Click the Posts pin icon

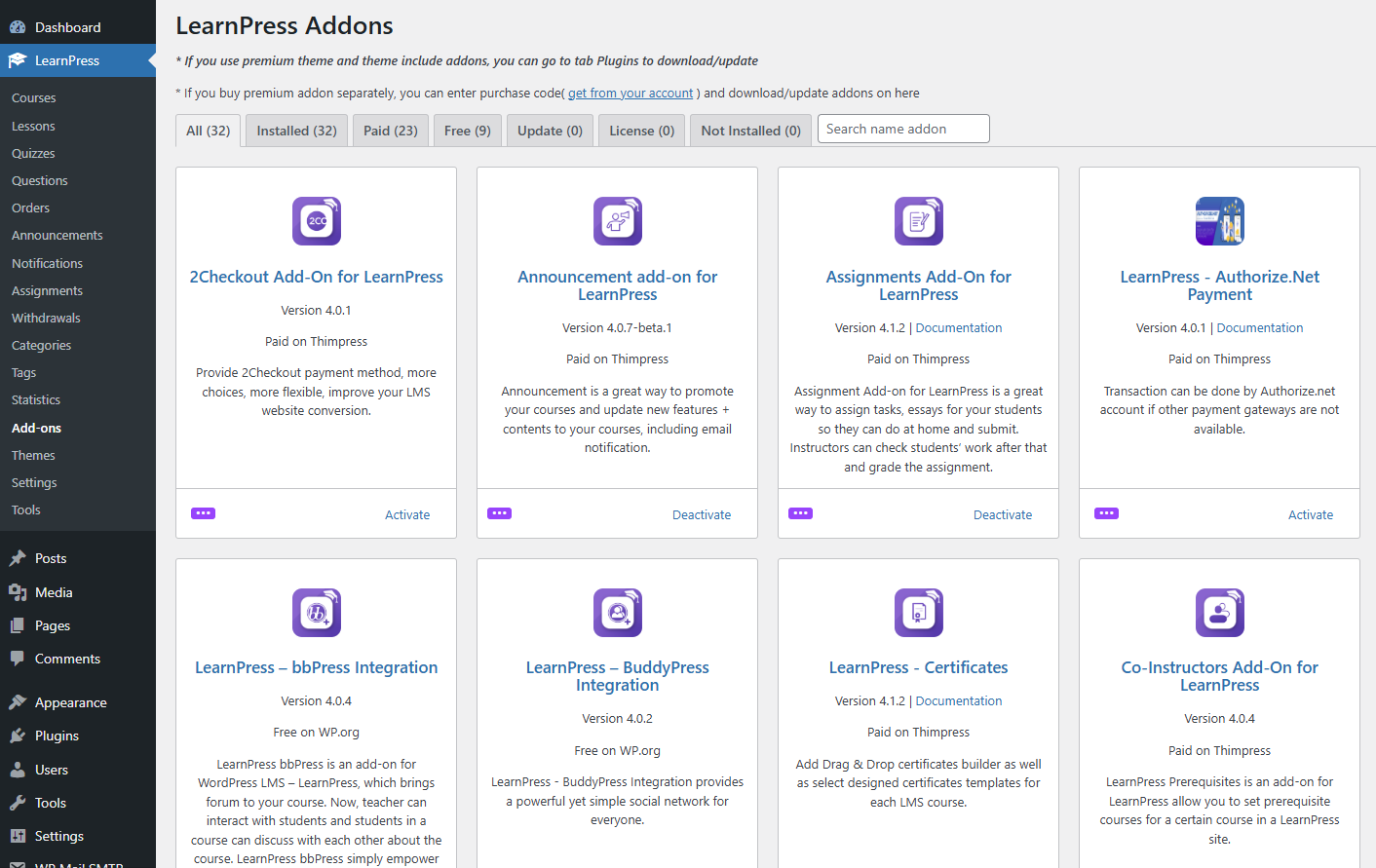coord(18,558)
